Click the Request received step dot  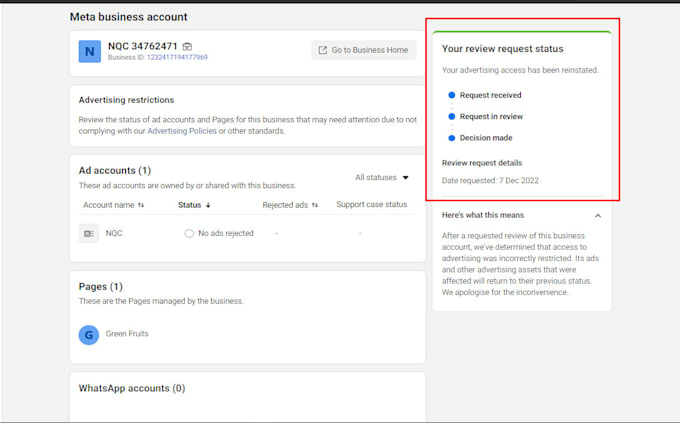(x=451, y=95)
